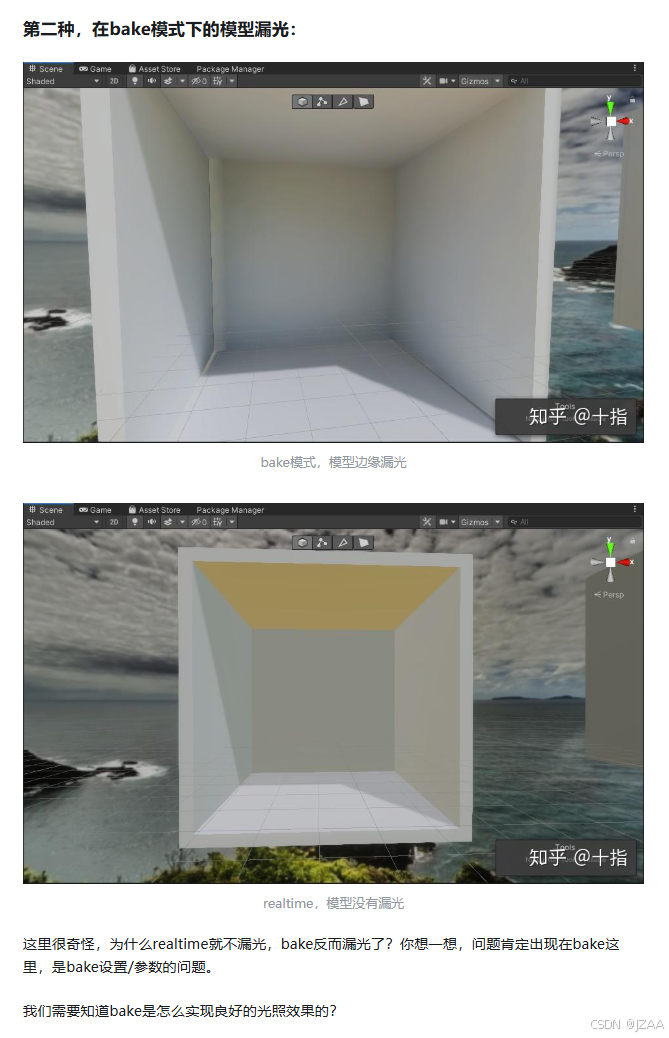Image resolution: width=669 pixels, height=1038 pixels.
Task: Select the vertex edit tool in the lower overlay
Action: [322, 543]
